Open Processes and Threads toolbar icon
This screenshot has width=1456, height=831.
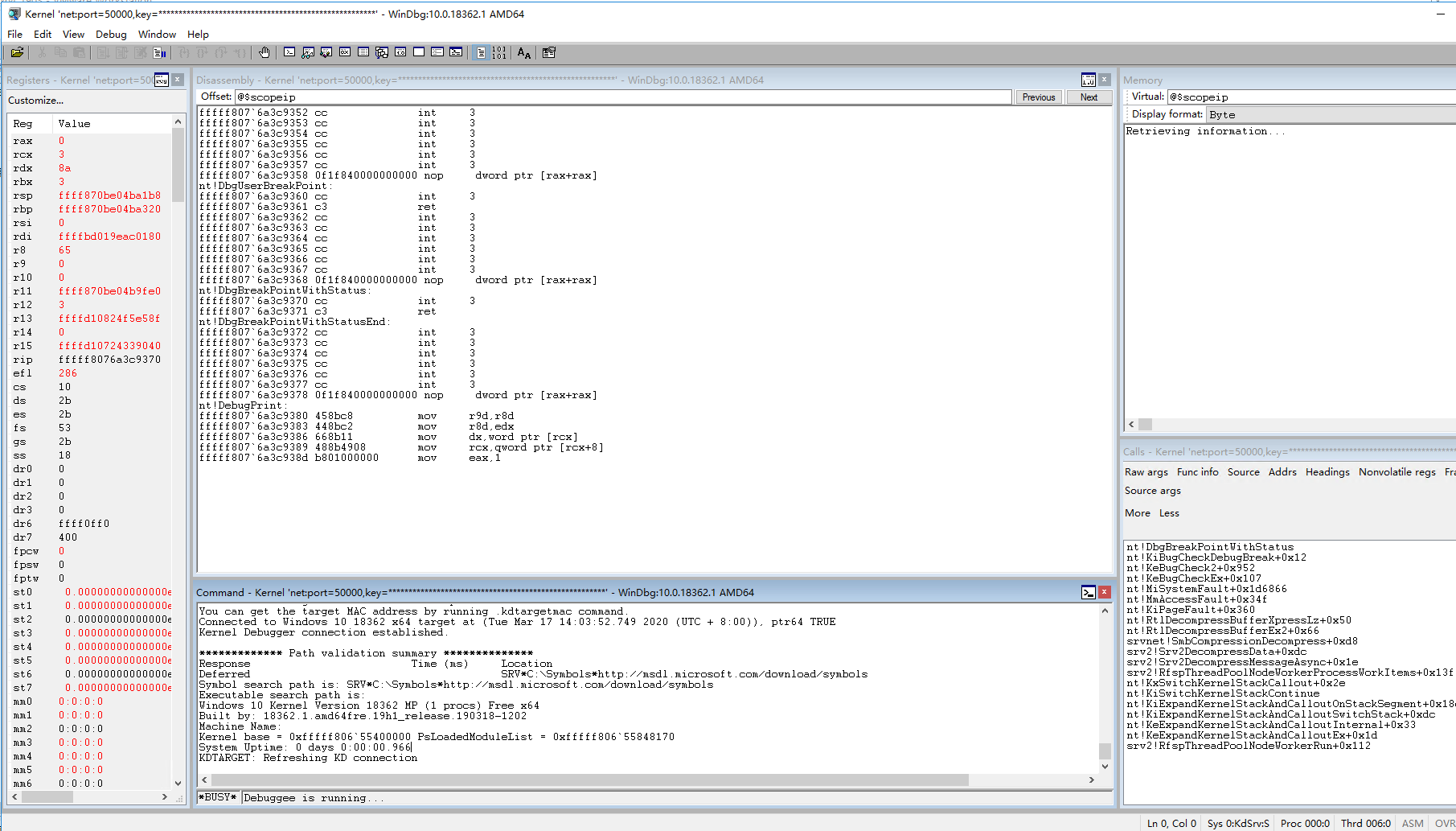point(437,52)
